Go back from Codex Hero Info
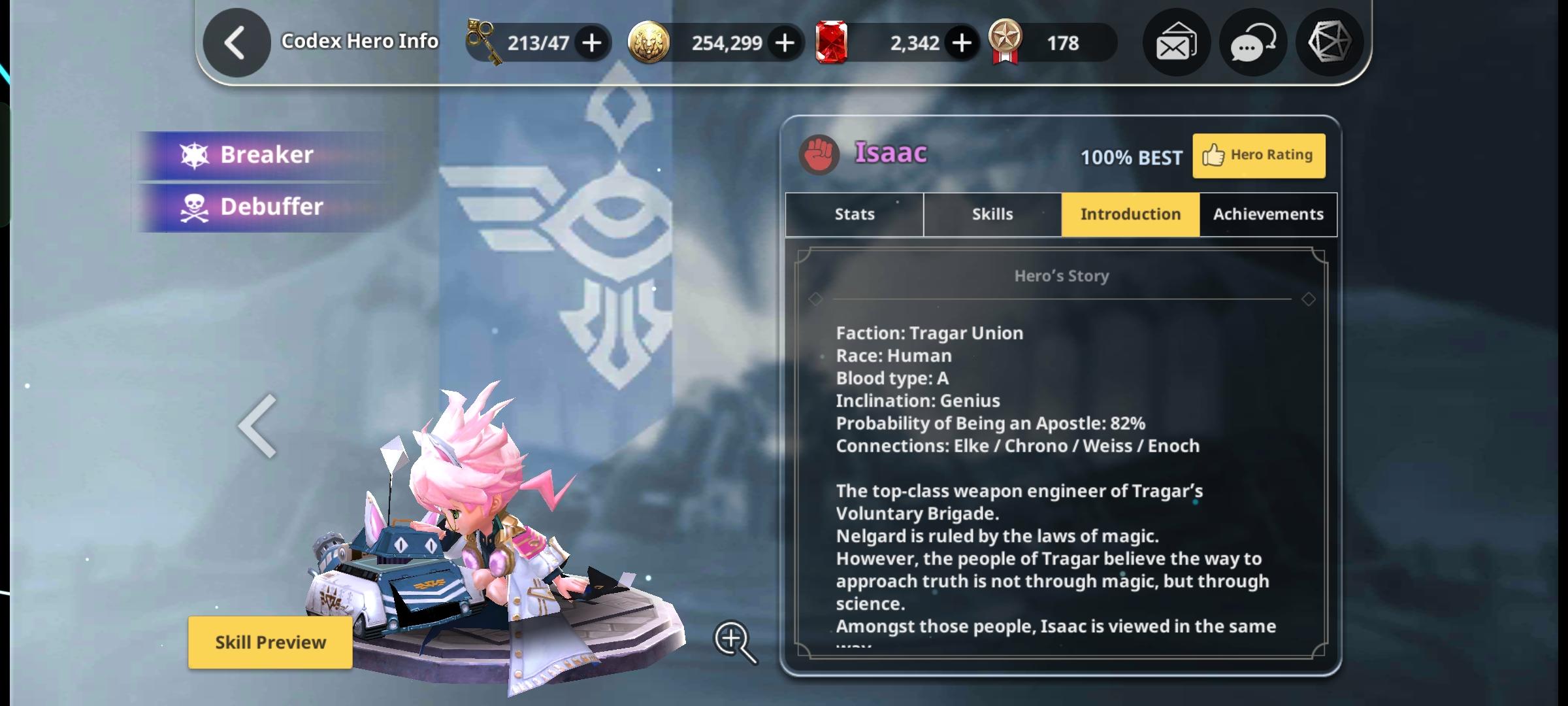 click(237, 43)
